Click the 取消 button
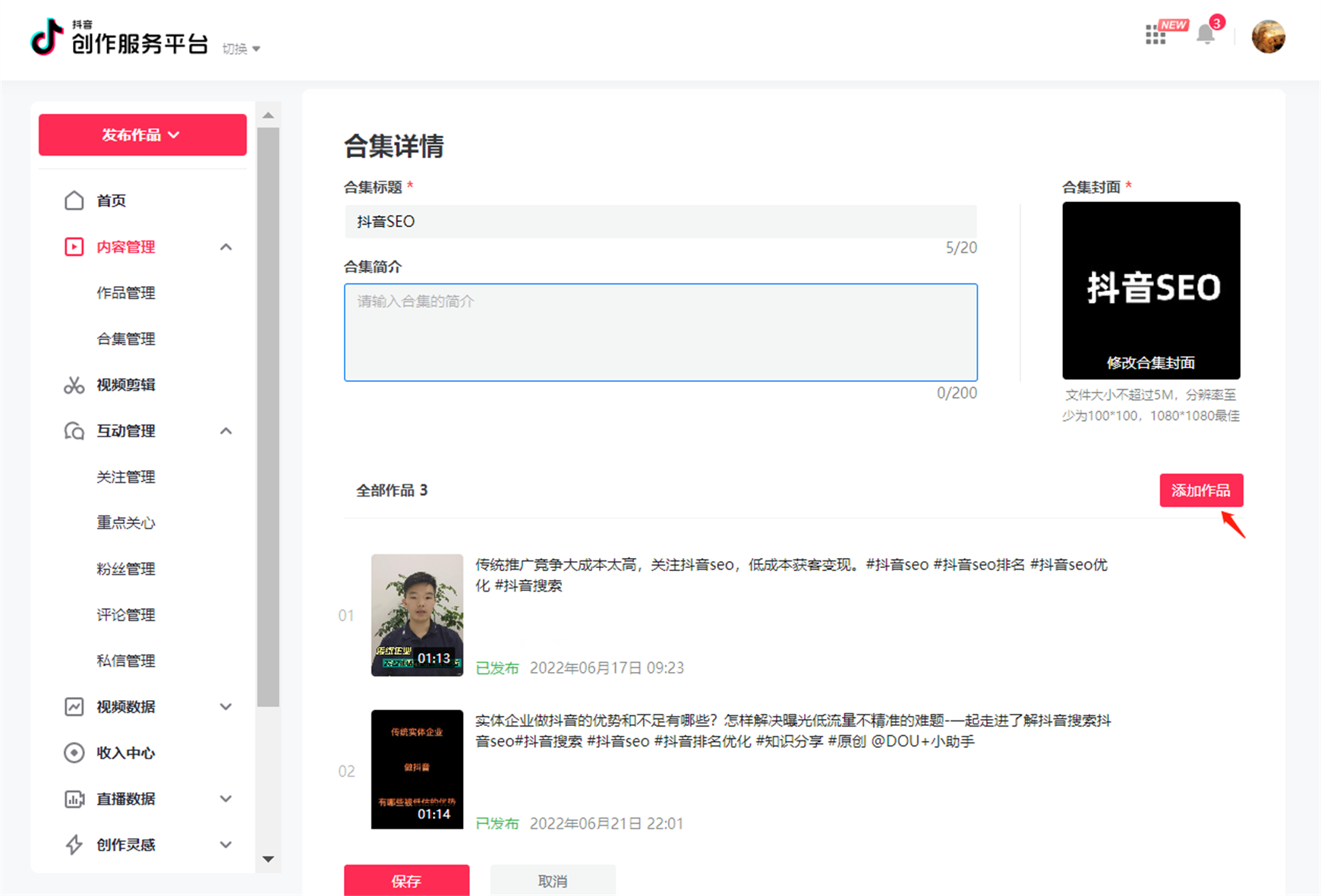This screenshot has height=896, width=1321. 553,881
